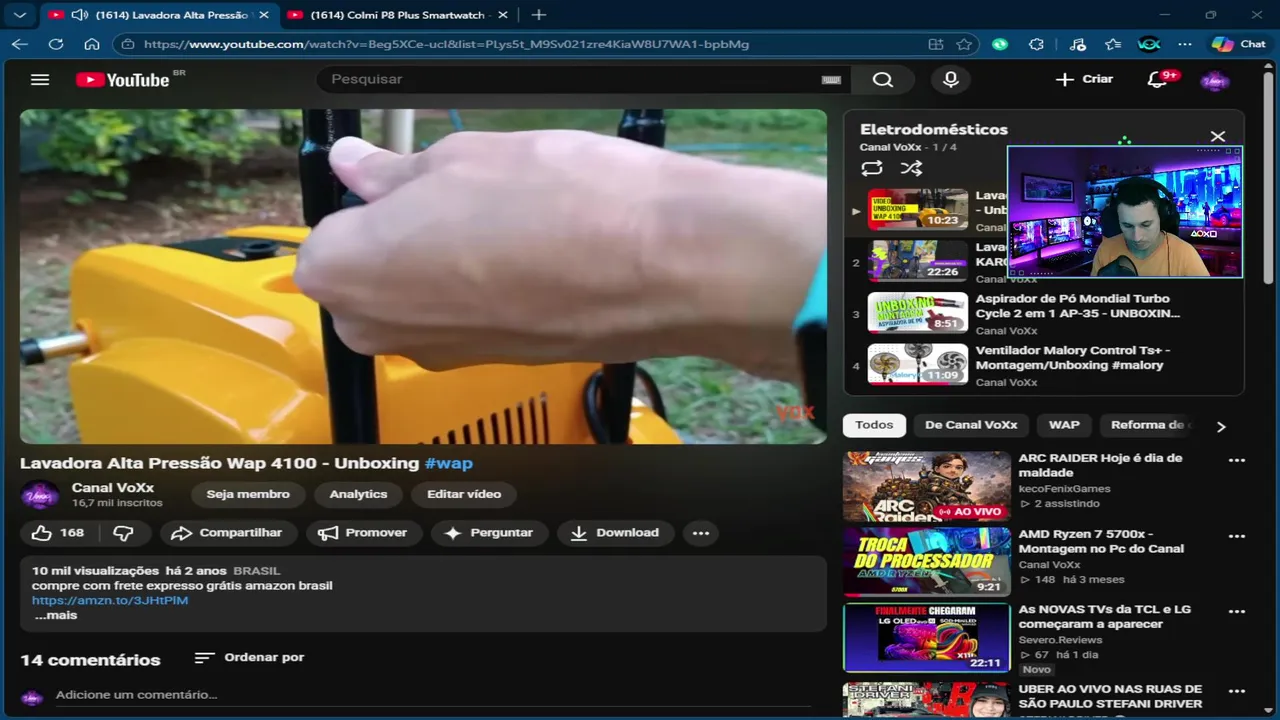The width and height of the screenshot is (1280, 720).
Task: Add page to favorites with star icon
Action: [964, 44]
